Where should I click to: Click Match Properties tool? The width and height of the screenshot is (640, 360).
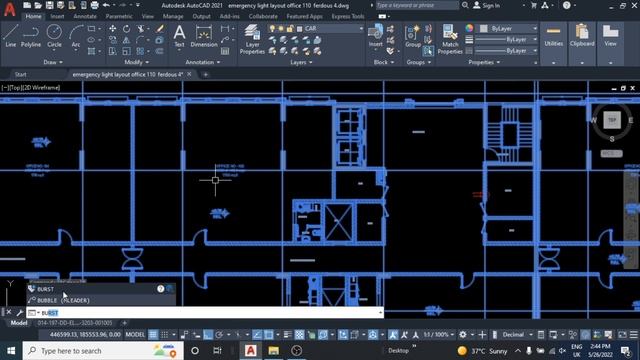(450, 39)
